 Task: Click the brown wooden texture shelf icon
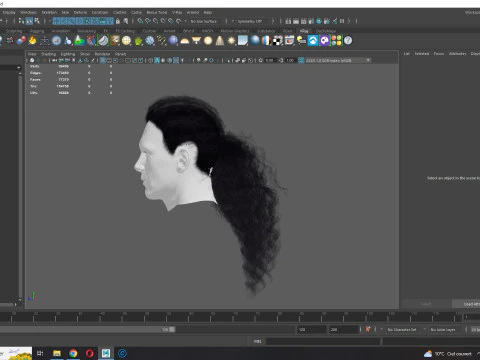click(x=115, y=41)
